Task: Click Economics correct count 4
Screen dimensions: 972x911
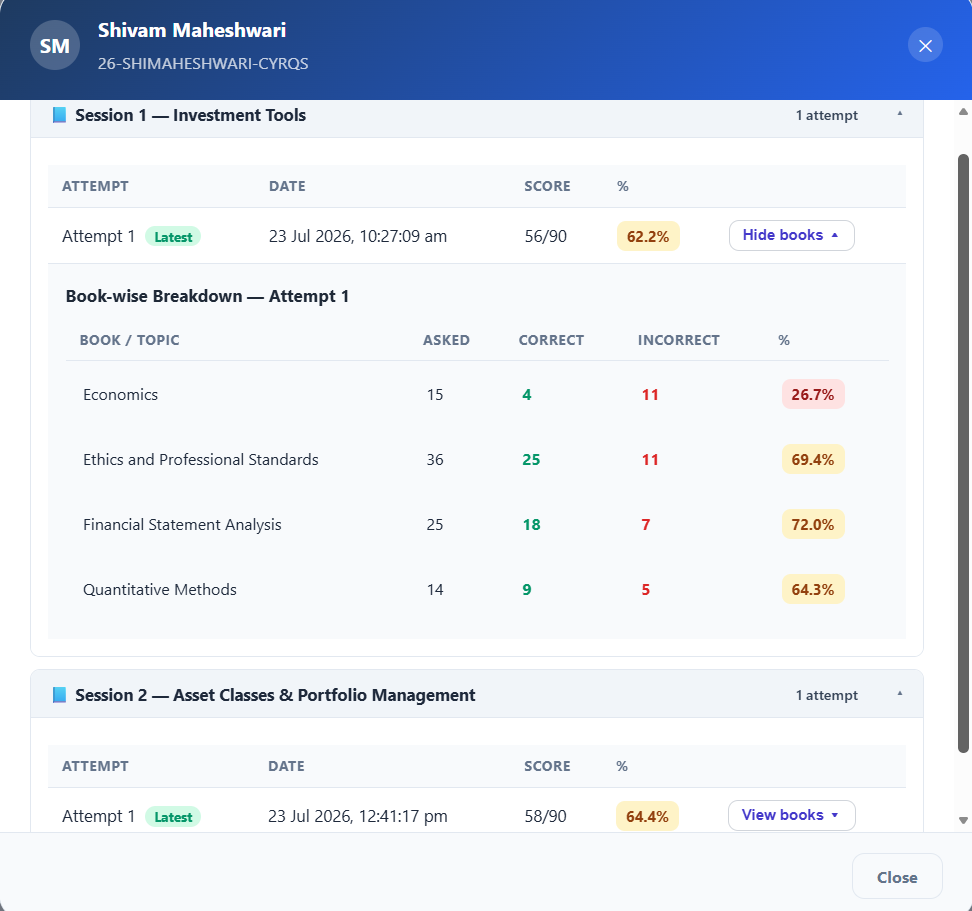Action: (527, 395)
